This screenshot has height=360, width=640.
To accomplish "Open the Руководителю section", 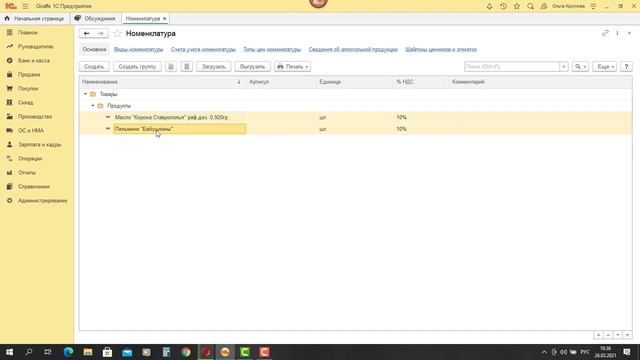I will [x=36, y=47].
